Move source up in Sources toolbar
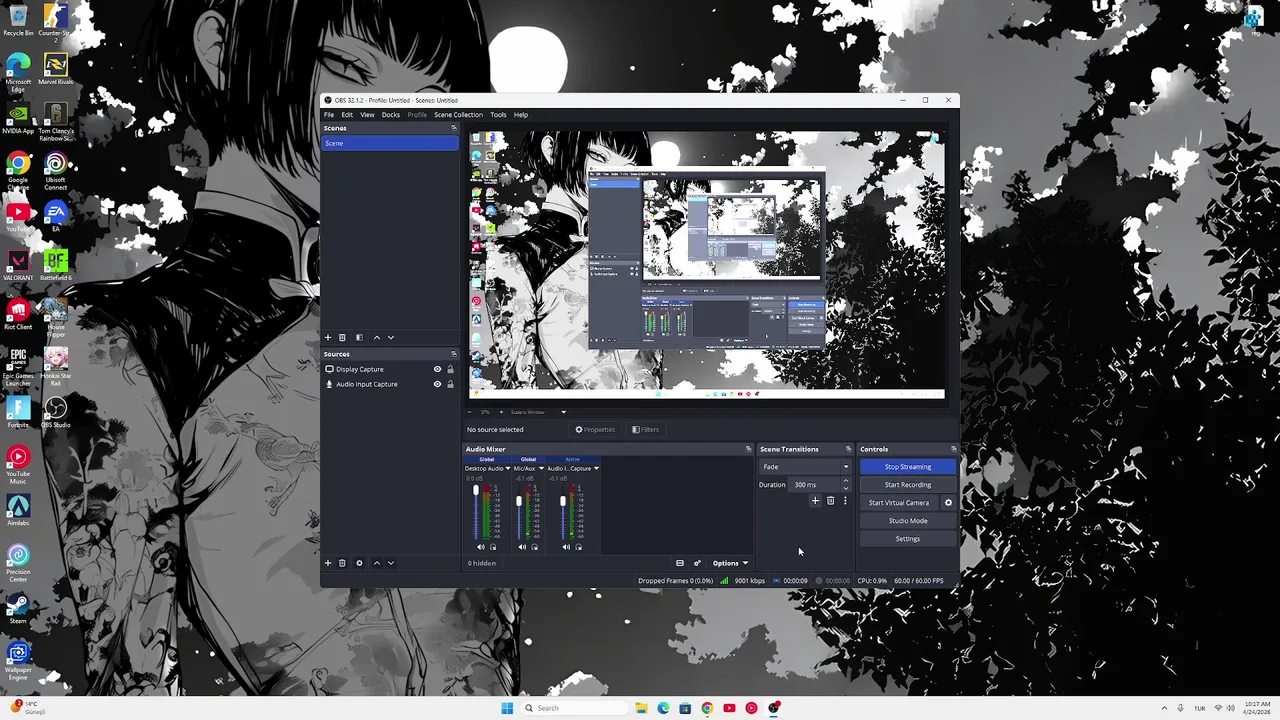The width and height of the screenshot is (1280, 720). [x=377, y=563]
